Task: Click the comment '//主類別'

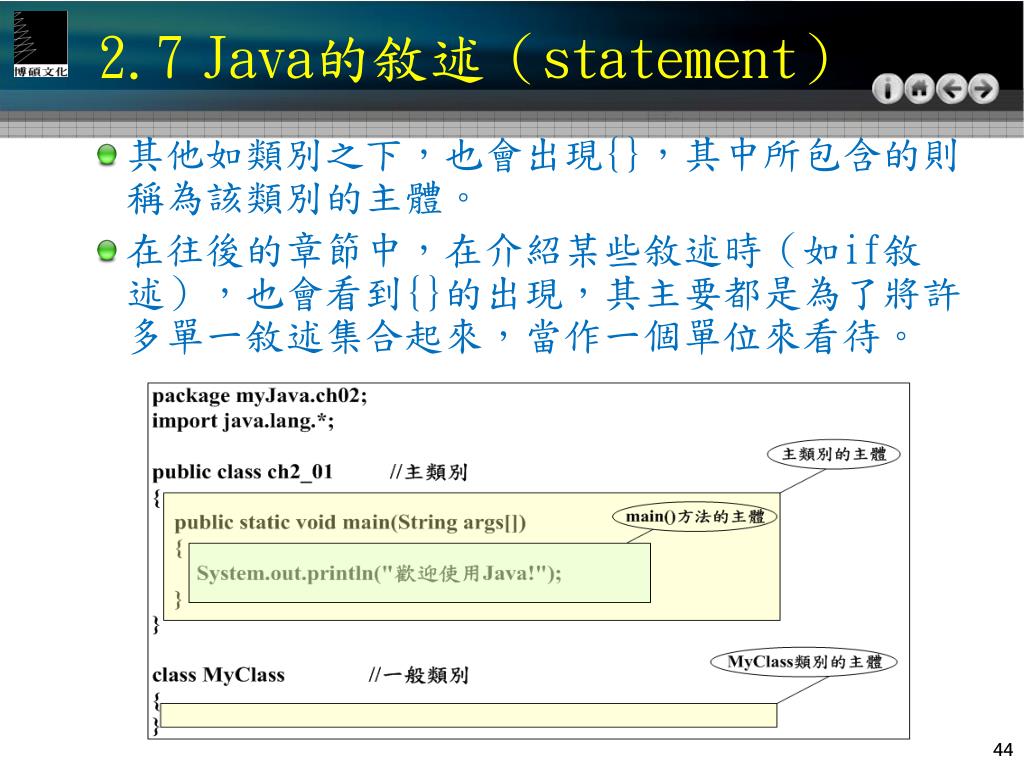Action: point(428,472)
